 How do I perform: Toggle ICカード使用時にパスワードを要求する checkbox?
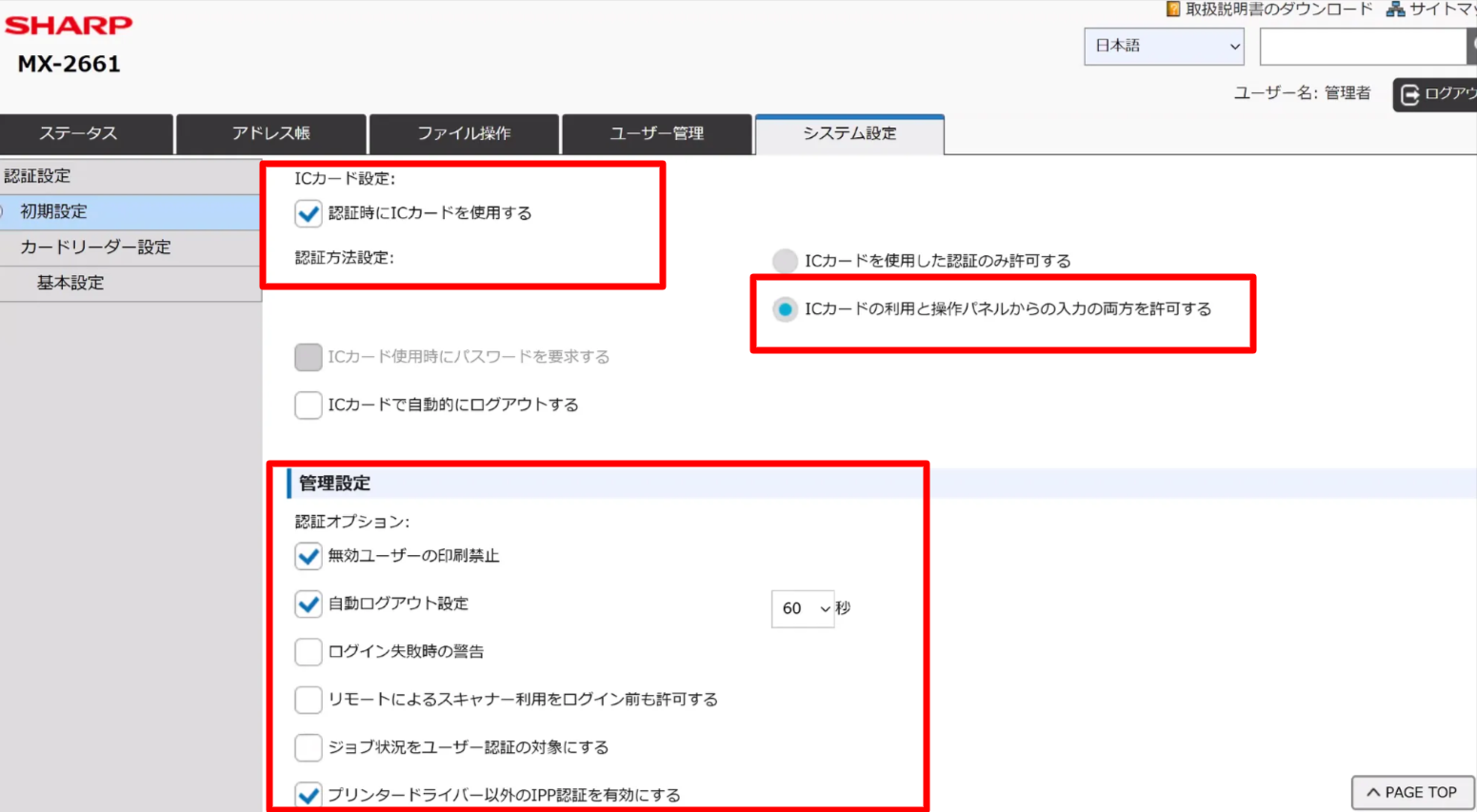click(308, 357)
